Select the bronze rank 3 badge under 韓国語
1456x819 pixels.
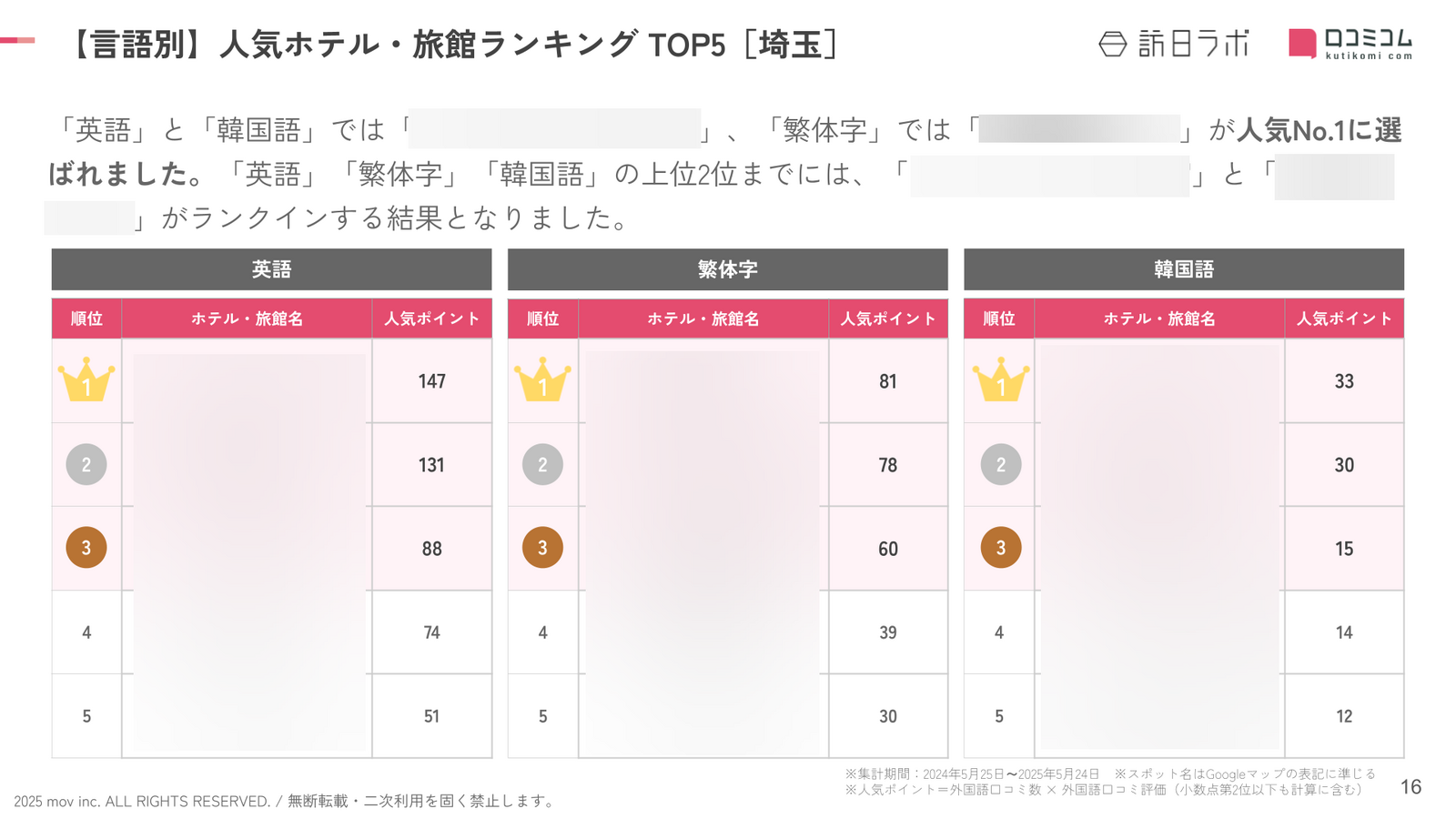[x=1000, y=548]
